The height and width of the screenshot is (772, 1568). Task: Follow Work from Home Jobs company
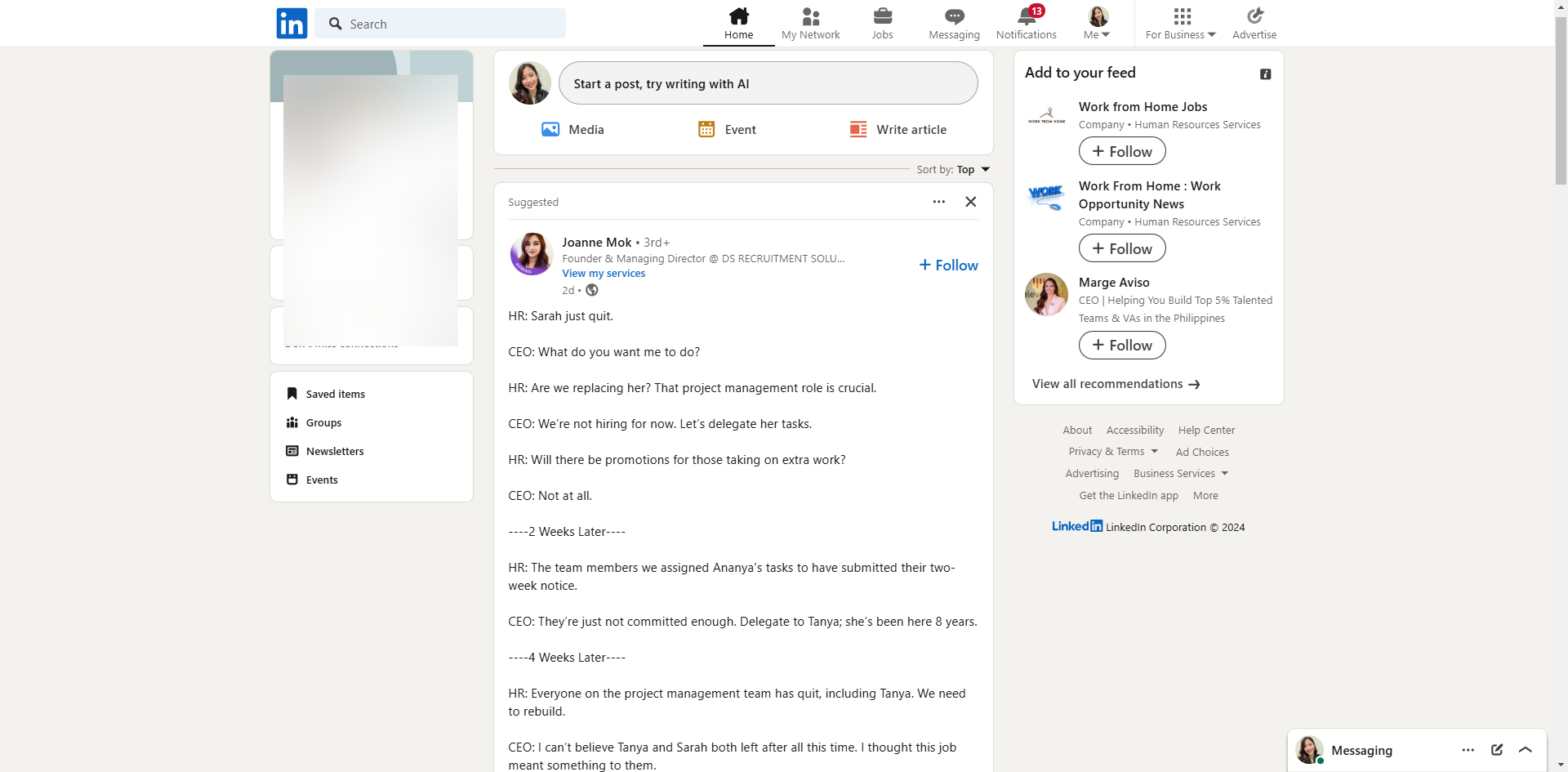tap(1122, 151)
